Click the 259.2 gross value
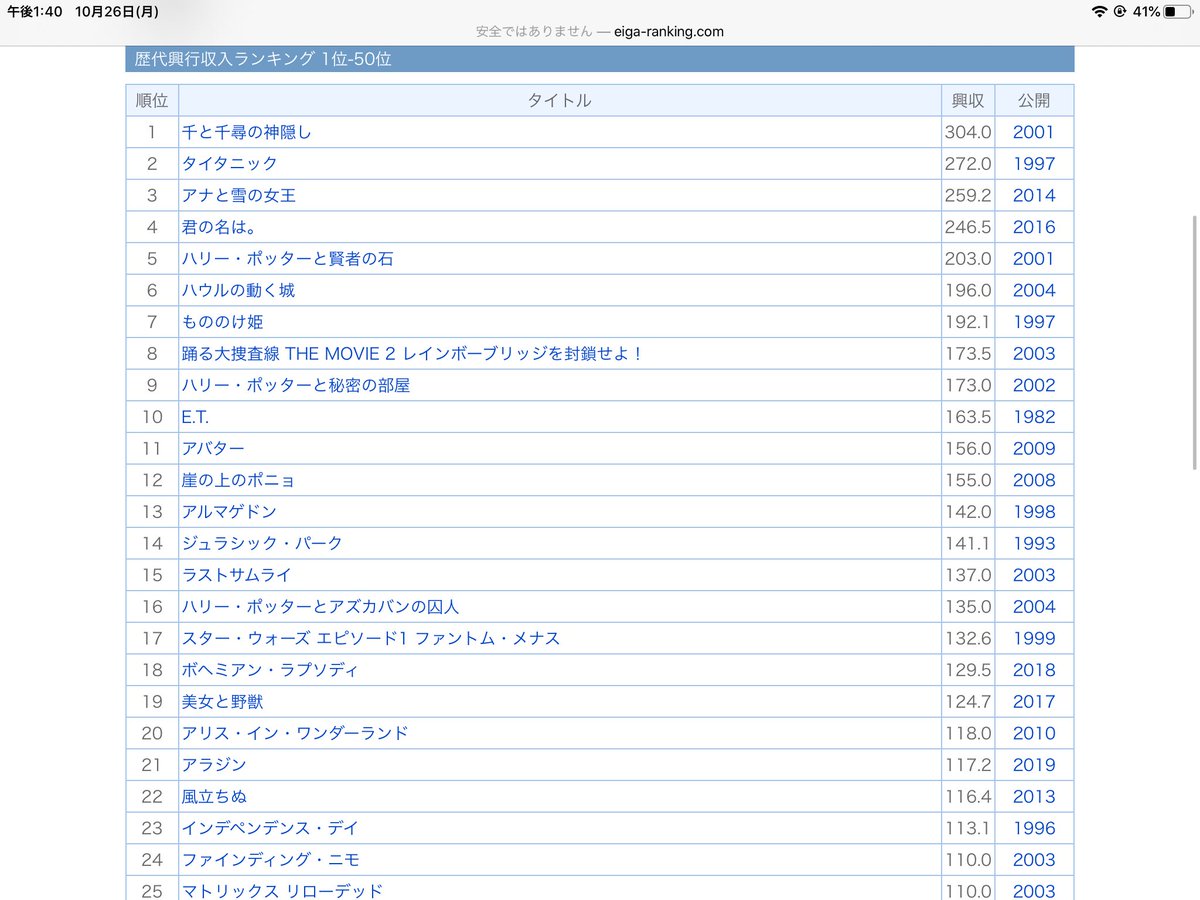The height and width of the screenshot is (900, 1200). (x=968, y=195)
